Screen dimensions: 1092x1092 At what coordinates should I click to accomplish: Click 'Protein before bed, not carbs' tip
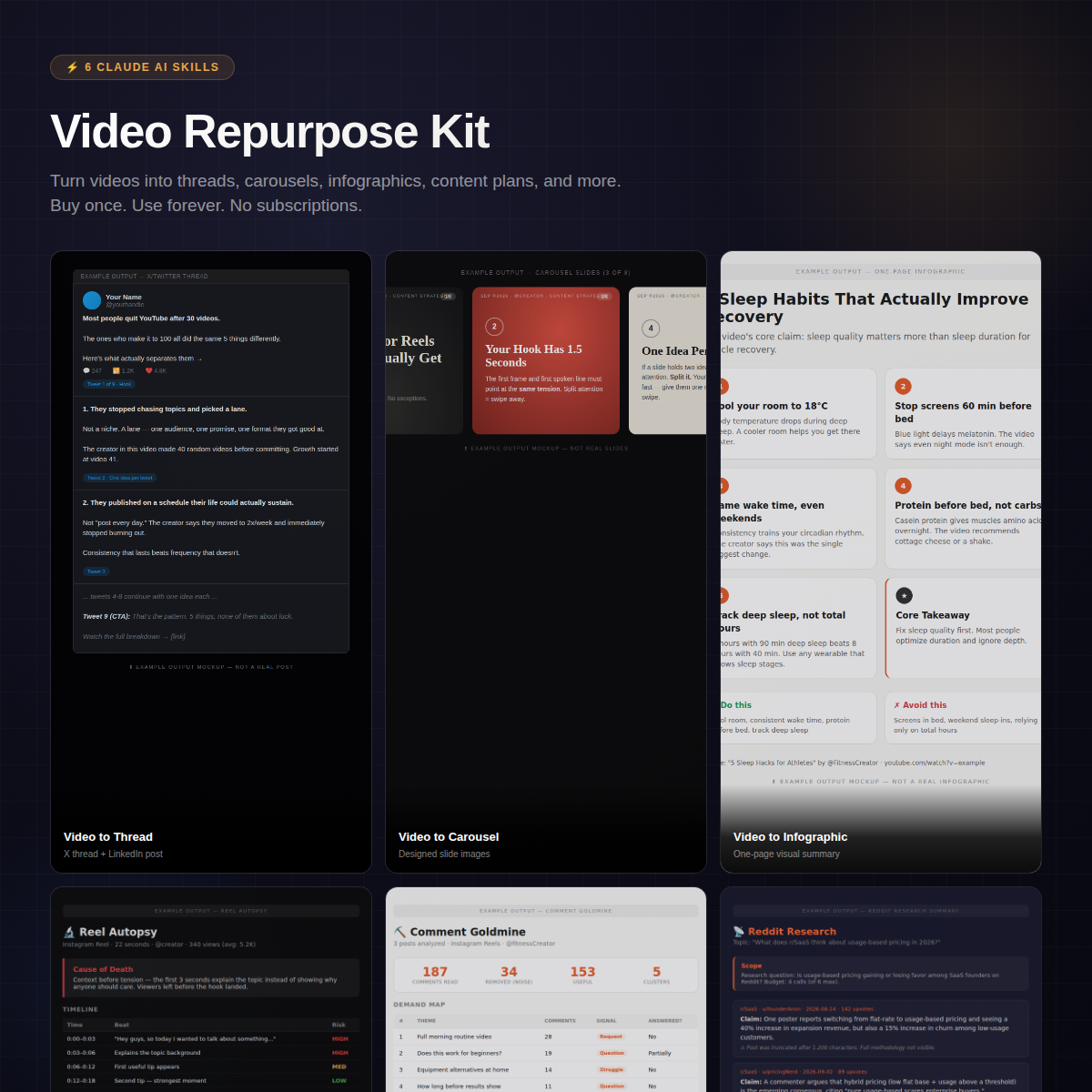click(963, 519)
